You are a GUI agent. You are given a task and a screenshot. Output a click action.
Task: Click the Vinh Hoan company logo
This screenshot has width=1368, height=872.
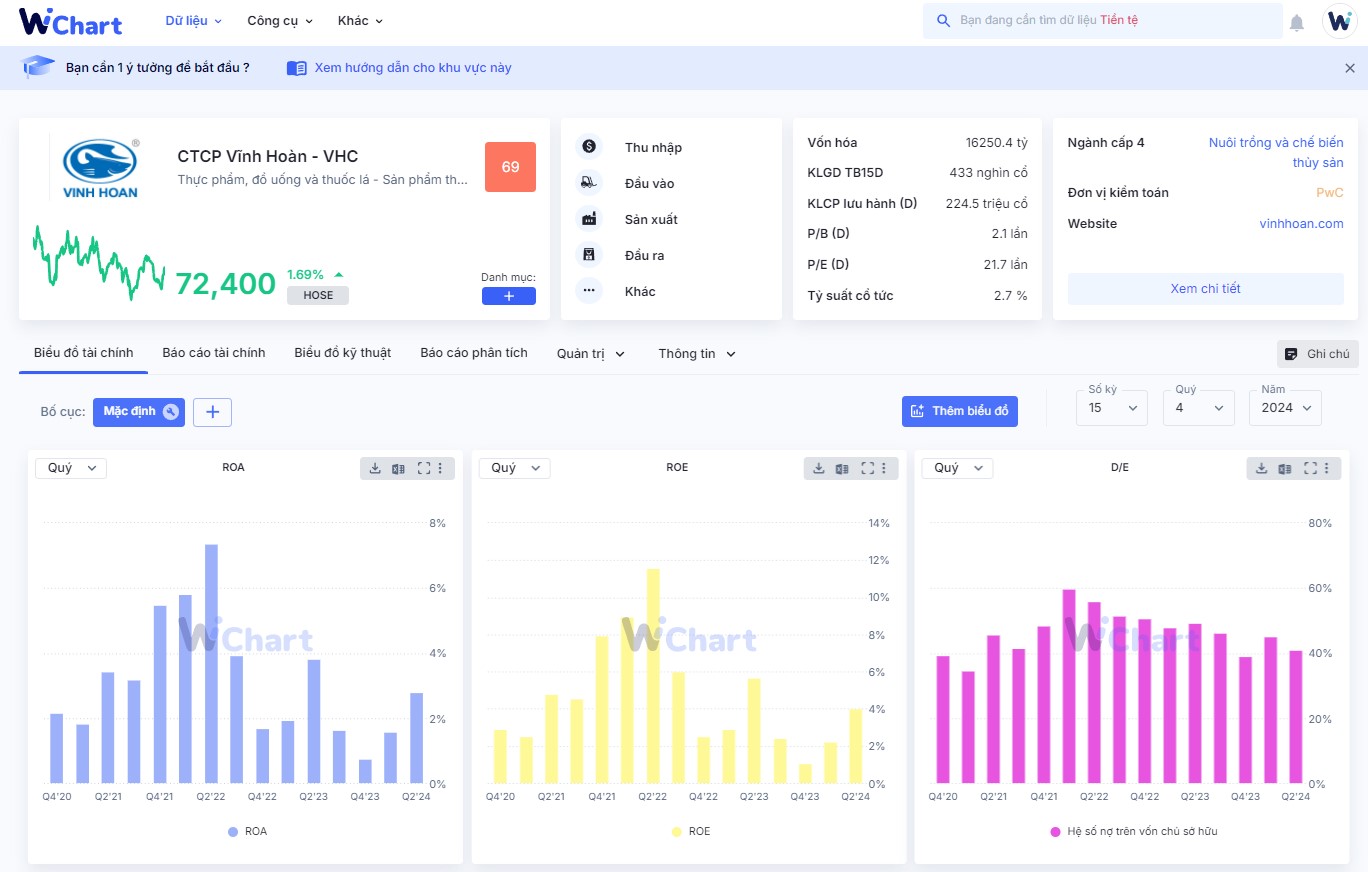pos(100,167)
